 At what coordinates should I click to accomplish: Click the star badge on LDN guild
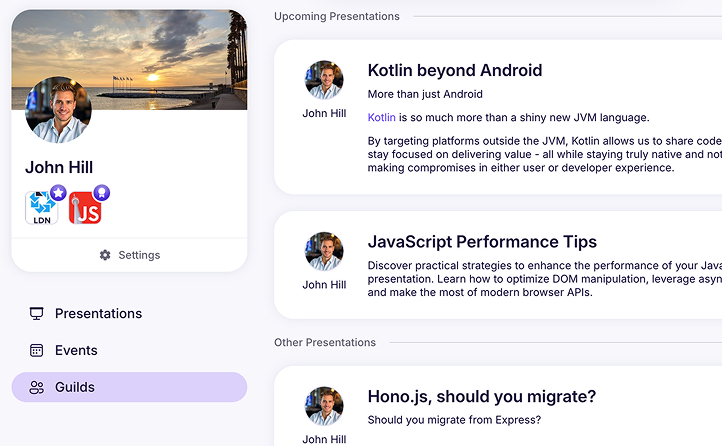(x=58, y=193)
